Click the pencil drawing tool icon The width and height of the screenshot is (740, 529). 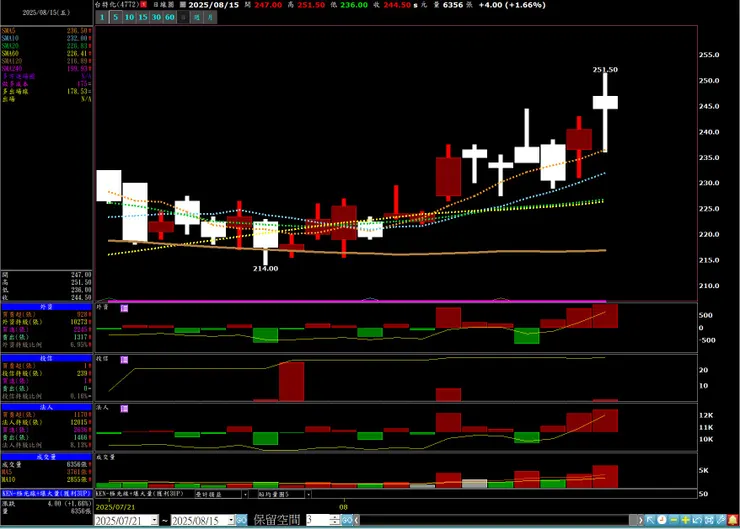coord(721,520)
